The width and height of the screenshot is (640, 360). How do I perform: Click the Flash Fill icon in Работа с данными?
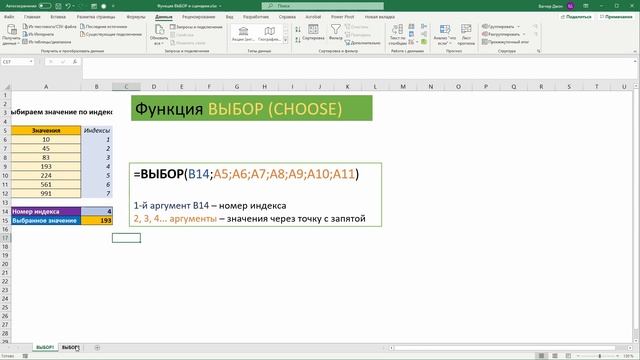pos(411,27)
